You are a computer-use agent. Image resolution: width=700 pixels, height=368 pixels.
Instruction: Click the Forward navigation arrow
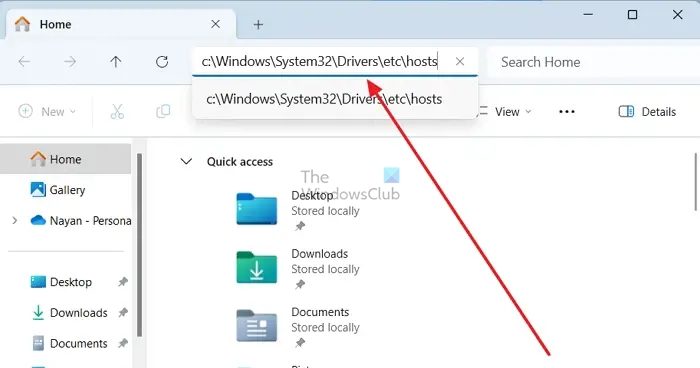click(x=70, y=62)
